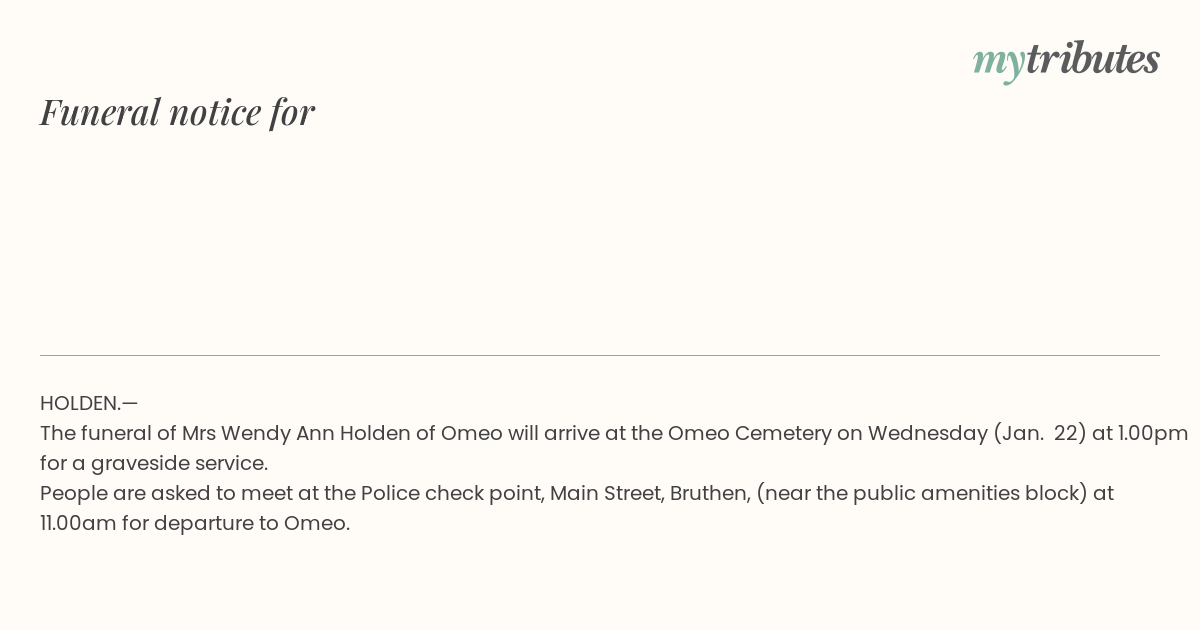Click the 'Funeral notice for' heading
This screenshot has height=630, width=1200.
coord(177,112)
